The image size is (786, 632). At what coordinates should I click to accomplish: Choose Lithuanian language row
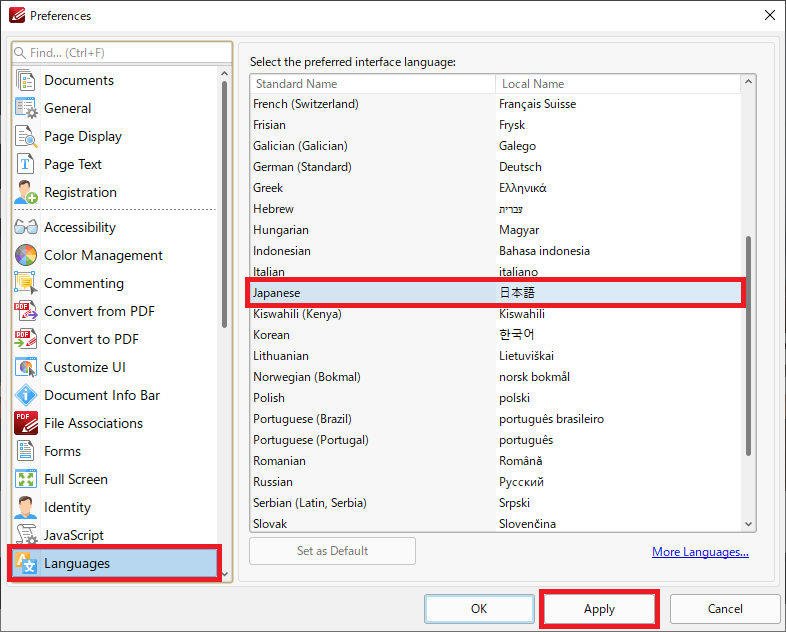[495, 356]
